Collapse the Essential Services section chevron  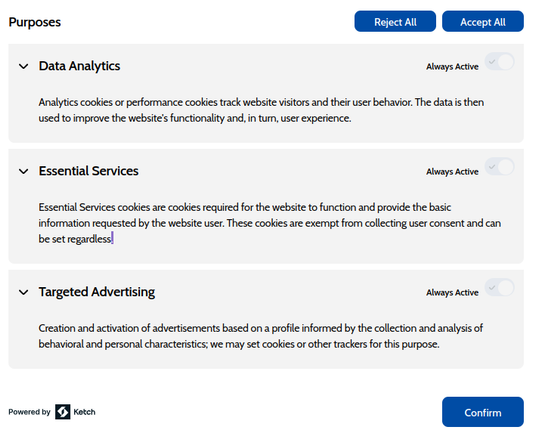[x=24, y=171]
